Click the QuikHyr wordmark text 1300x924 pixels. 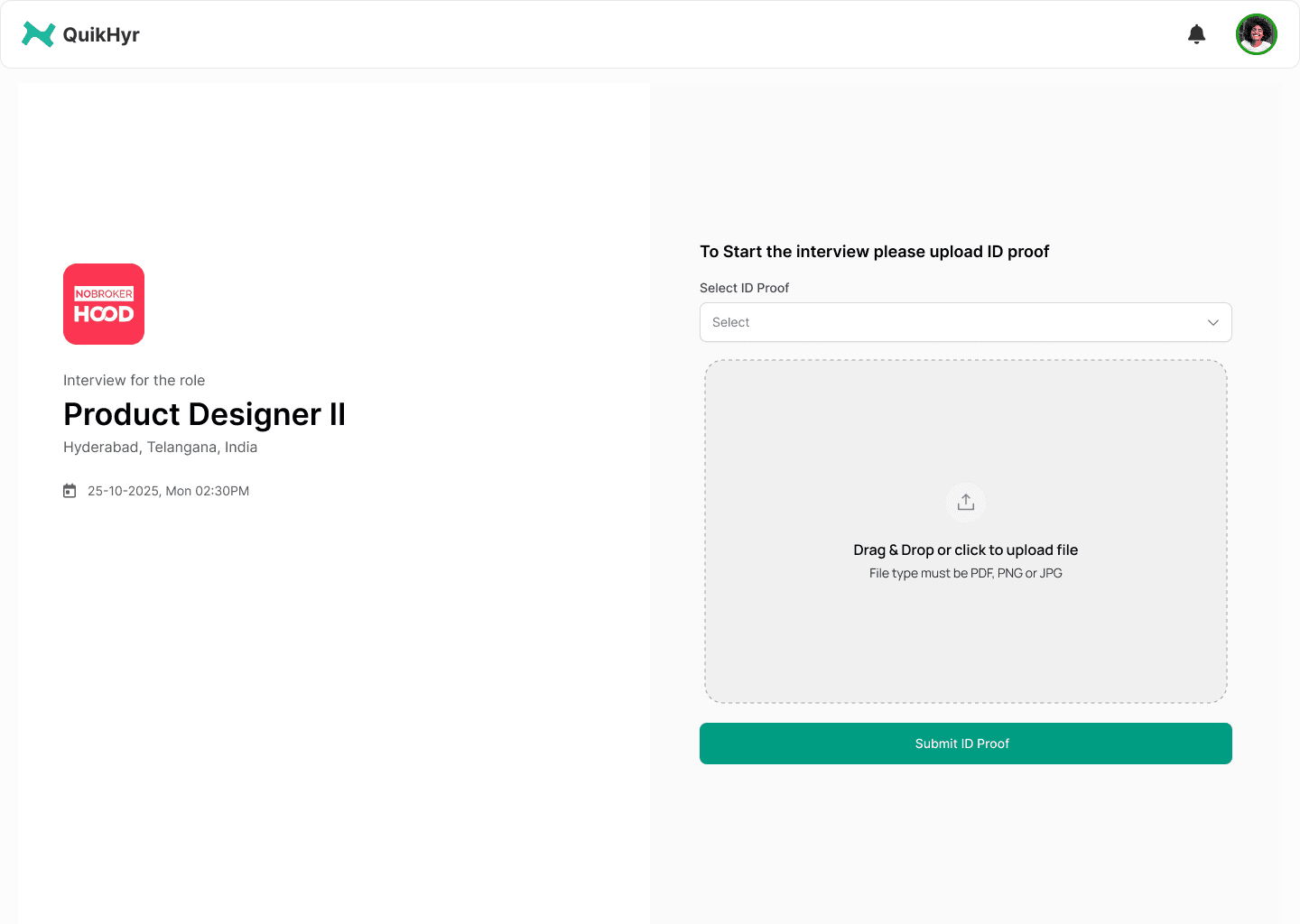pyautogui.click(x=102, y=34)
